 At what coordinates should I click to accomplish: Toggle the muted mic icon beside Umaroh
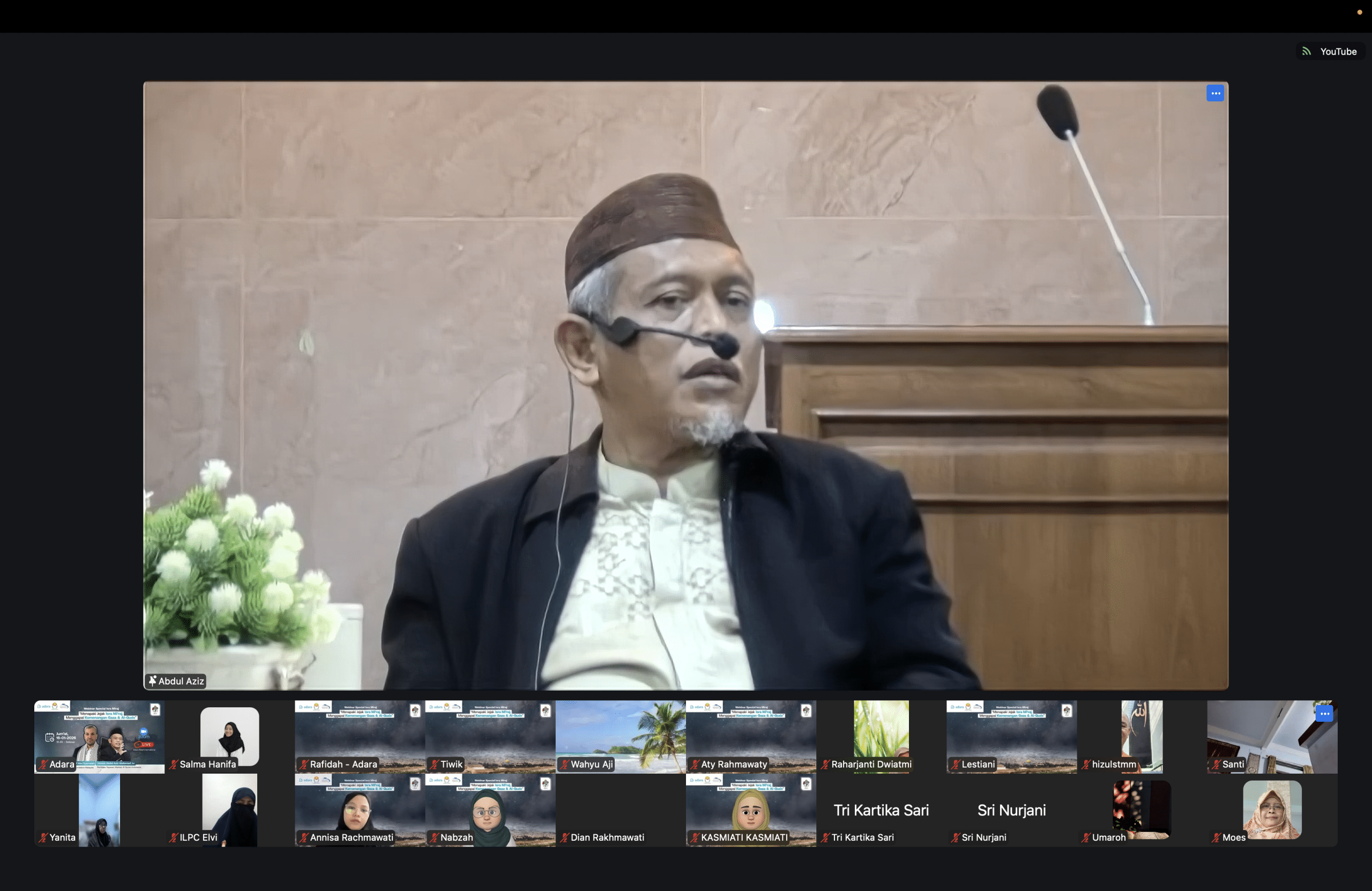coord(1086,837)
